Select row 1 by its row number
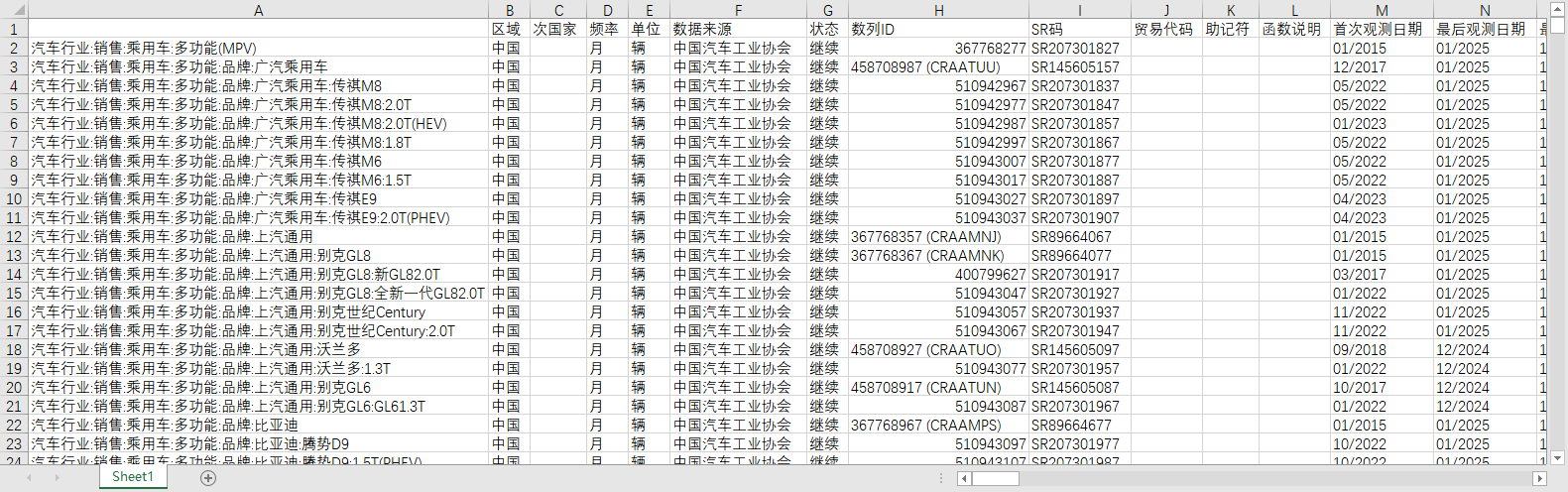Screen dimensions: 1568x492 pyautogui.click(x=14, y=29)
